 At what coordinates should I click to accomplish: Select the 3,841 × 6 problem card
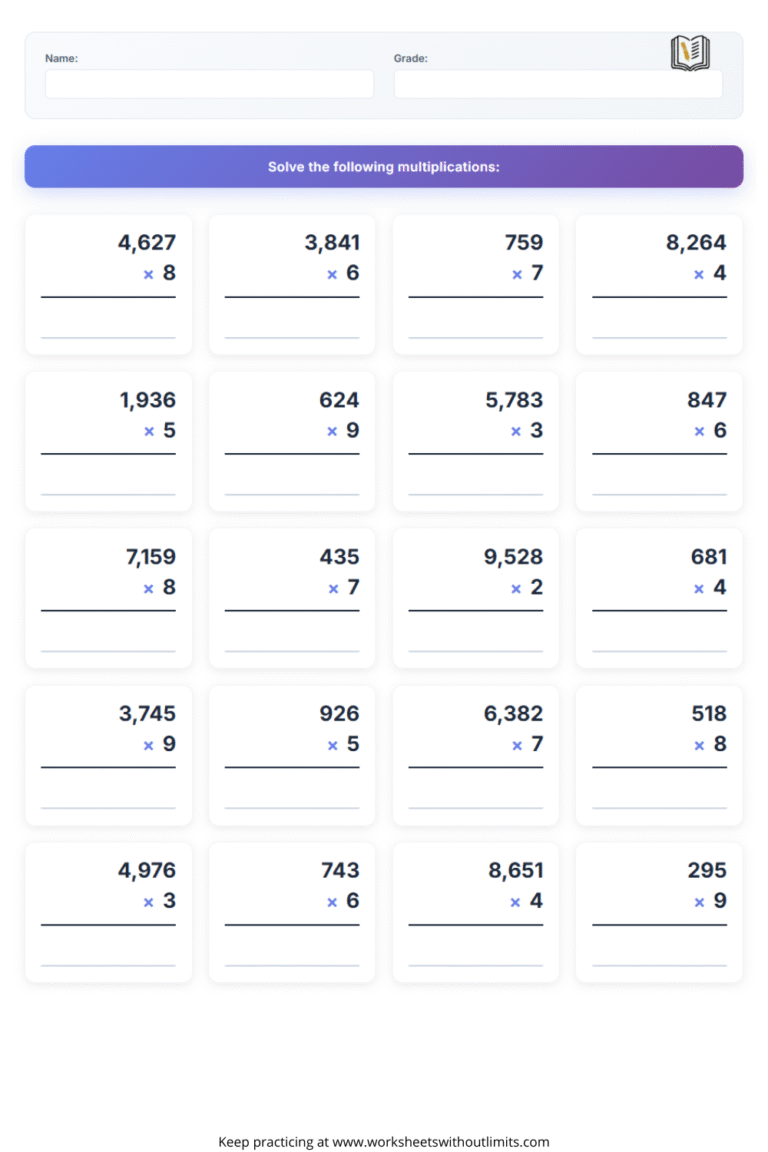point(292,284)
